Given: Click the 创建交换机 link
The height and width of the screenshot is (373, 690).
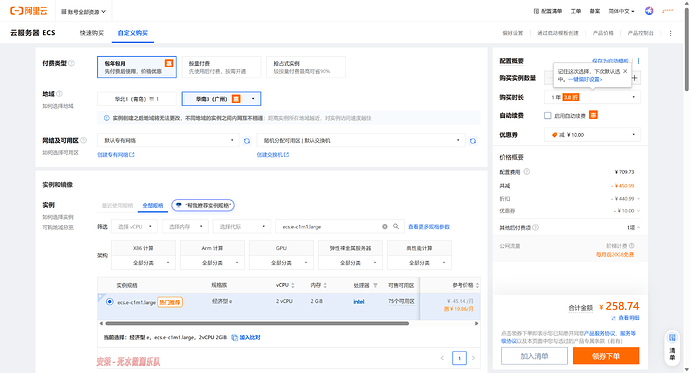Looking at the screenshot, I should [x=273, y=155].
